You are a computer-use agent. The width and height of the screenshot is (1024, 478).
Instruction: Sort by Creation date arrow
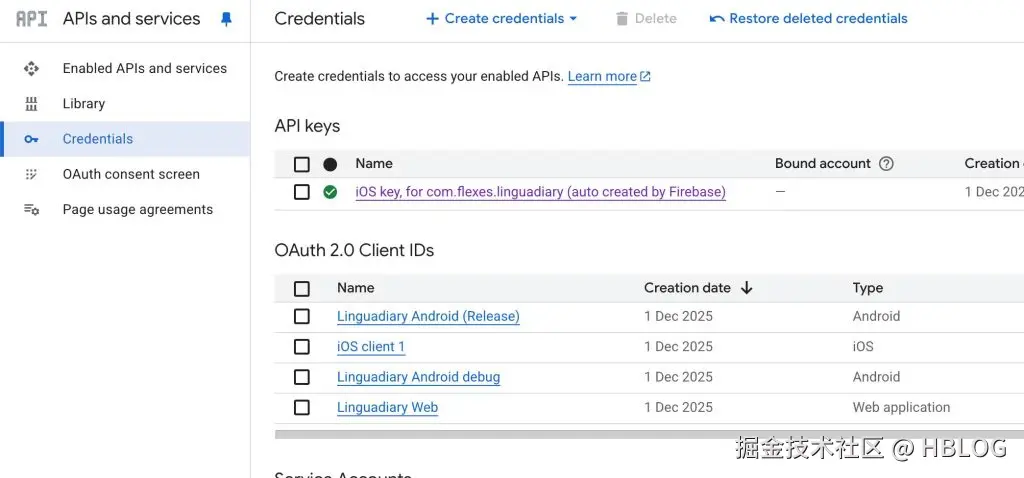pos(746,288)
